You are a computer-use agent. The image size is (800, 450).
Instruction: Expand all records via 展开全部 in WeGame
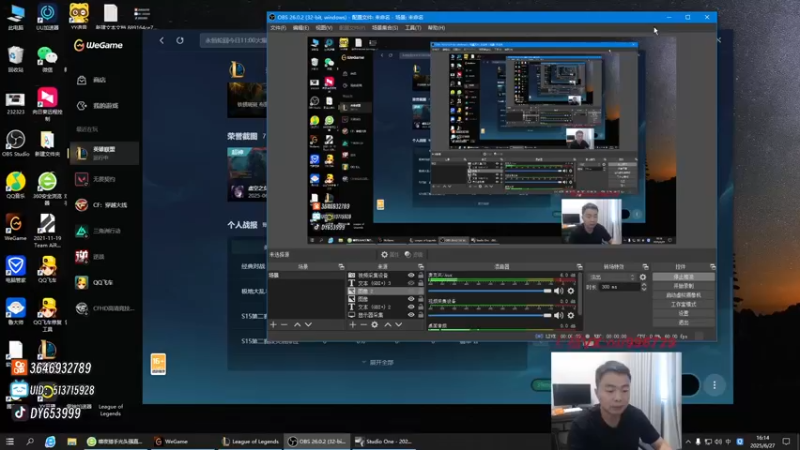(x=378, y=362)
